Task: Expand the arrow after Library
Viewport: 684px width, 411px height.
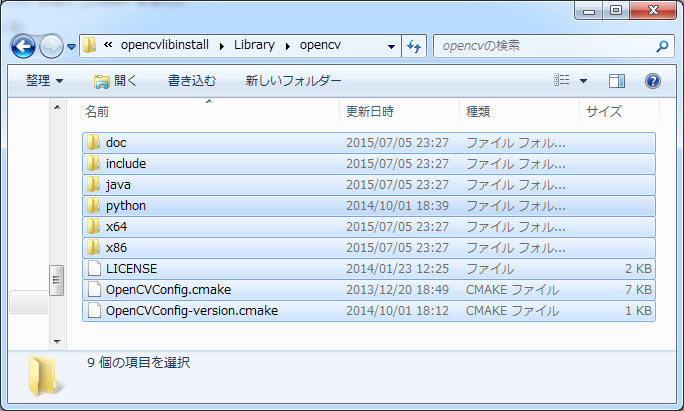Action: coord(287,46)
